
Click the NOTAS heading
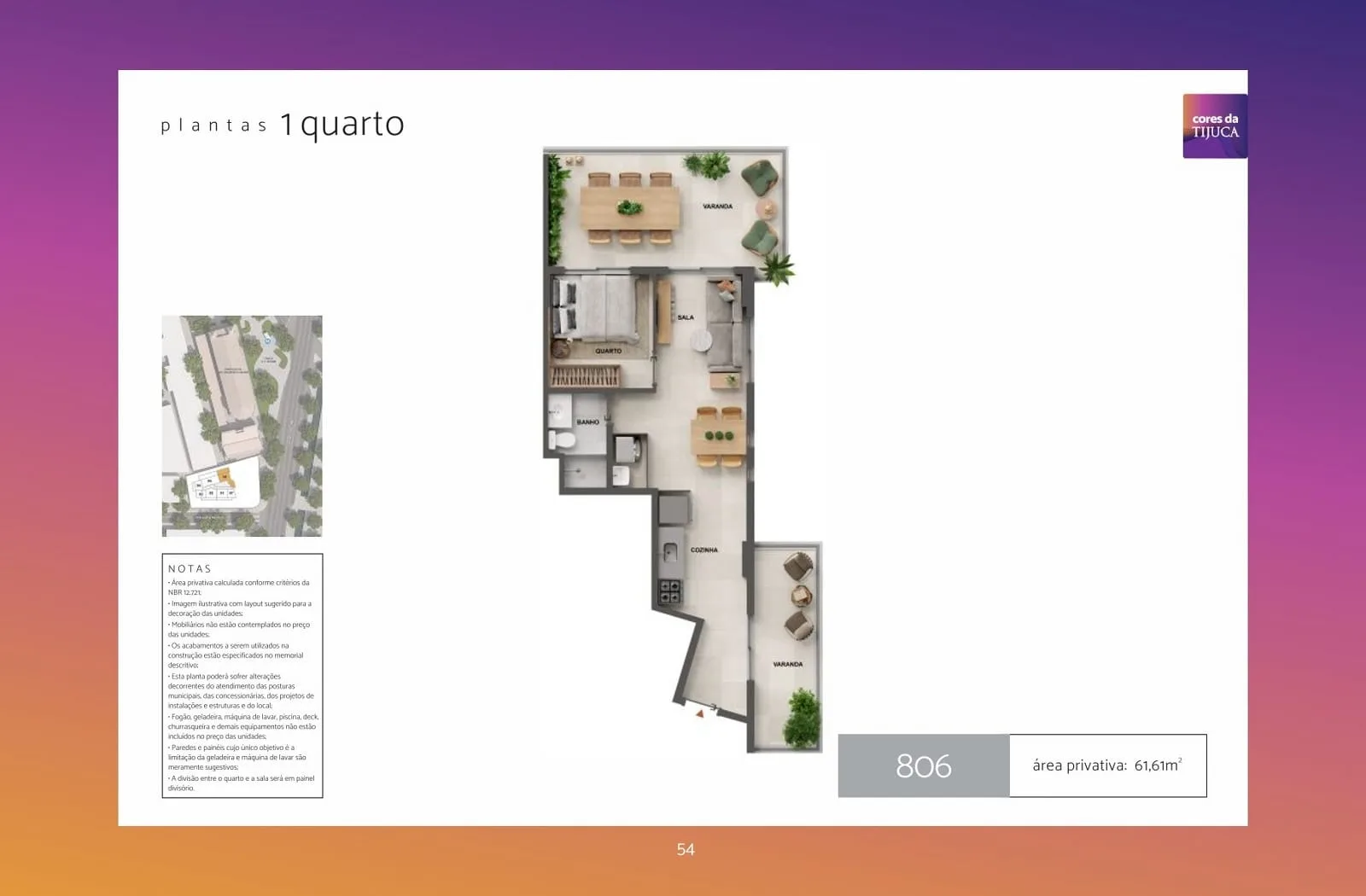coord(190,568)
